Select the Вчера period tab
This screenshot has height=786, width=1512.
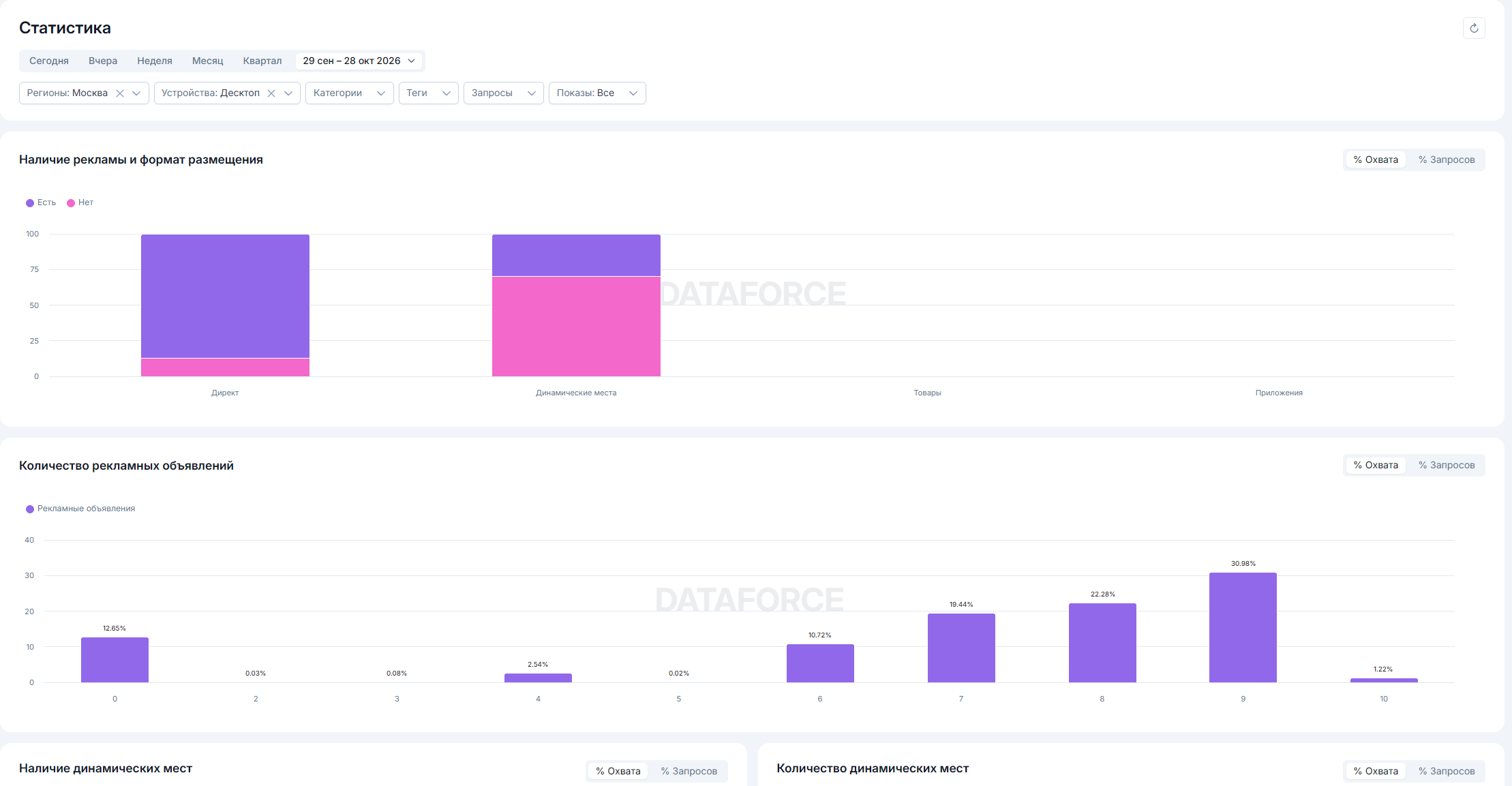[x=103, y=61]
